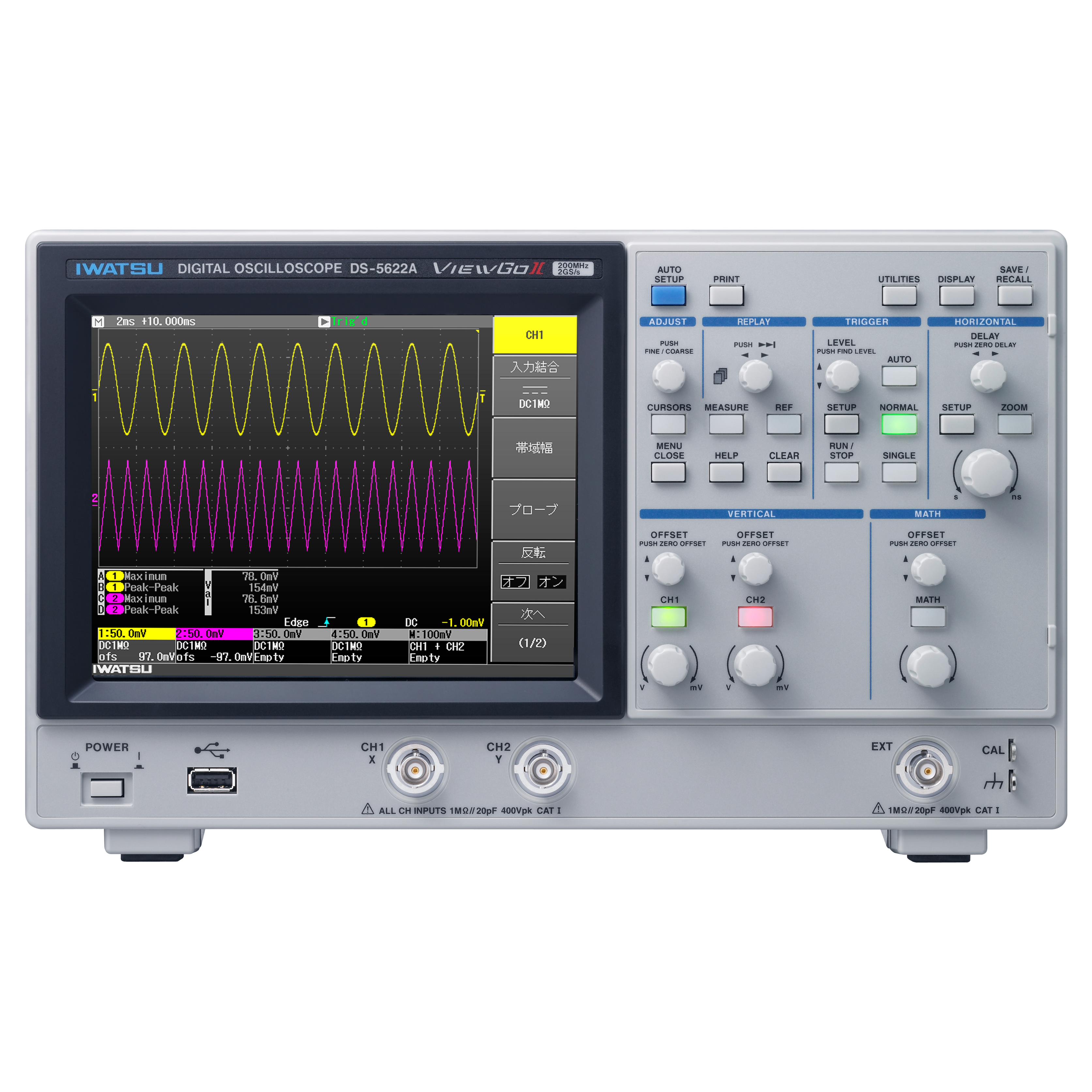Click the 153mV Peak-Peak measurement value
Screen dimensions: 1092x1092
tap(263, 610)
